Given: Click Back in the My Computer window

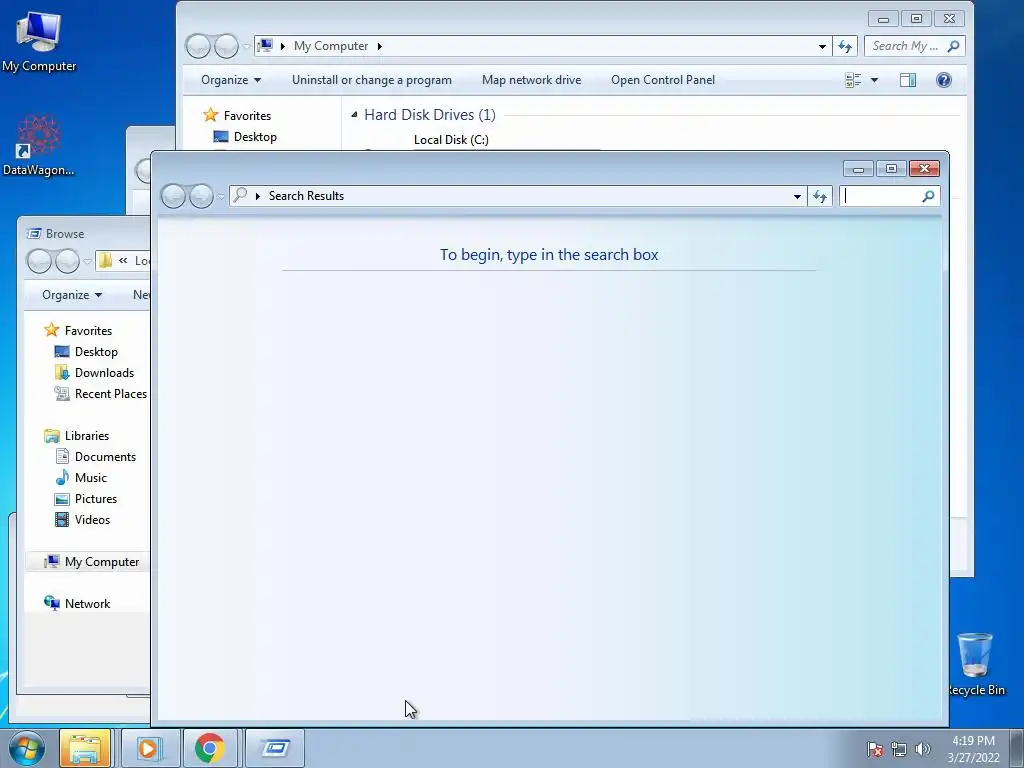Looking at the screenshot, I should tap(198, 46).
